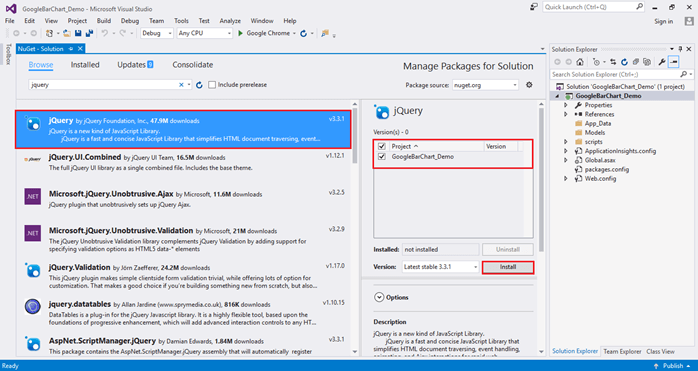
Task: Toggle the select-all Project header checkbox
Action: click(381, 146)
